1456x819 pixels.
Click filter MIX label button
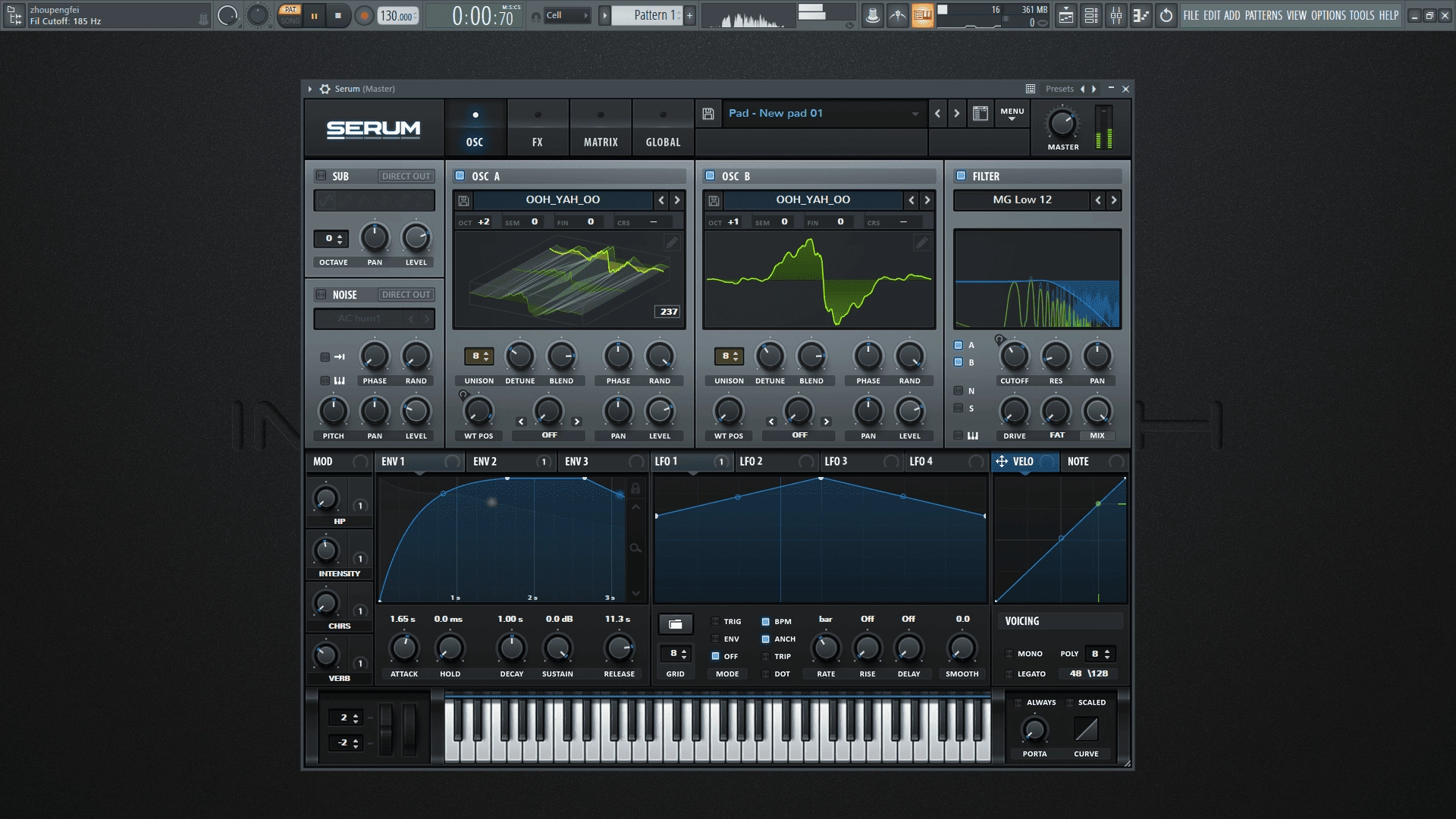tap(1097, 435)
